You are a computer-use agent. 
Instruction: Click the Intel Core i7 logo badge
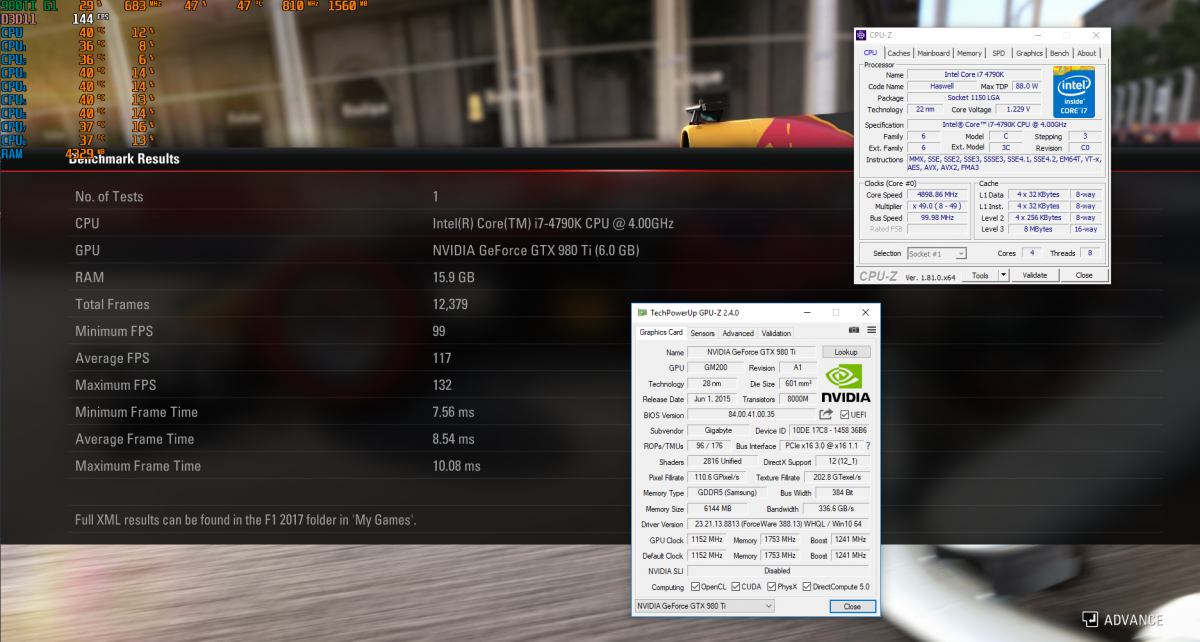pos(1073,90)
